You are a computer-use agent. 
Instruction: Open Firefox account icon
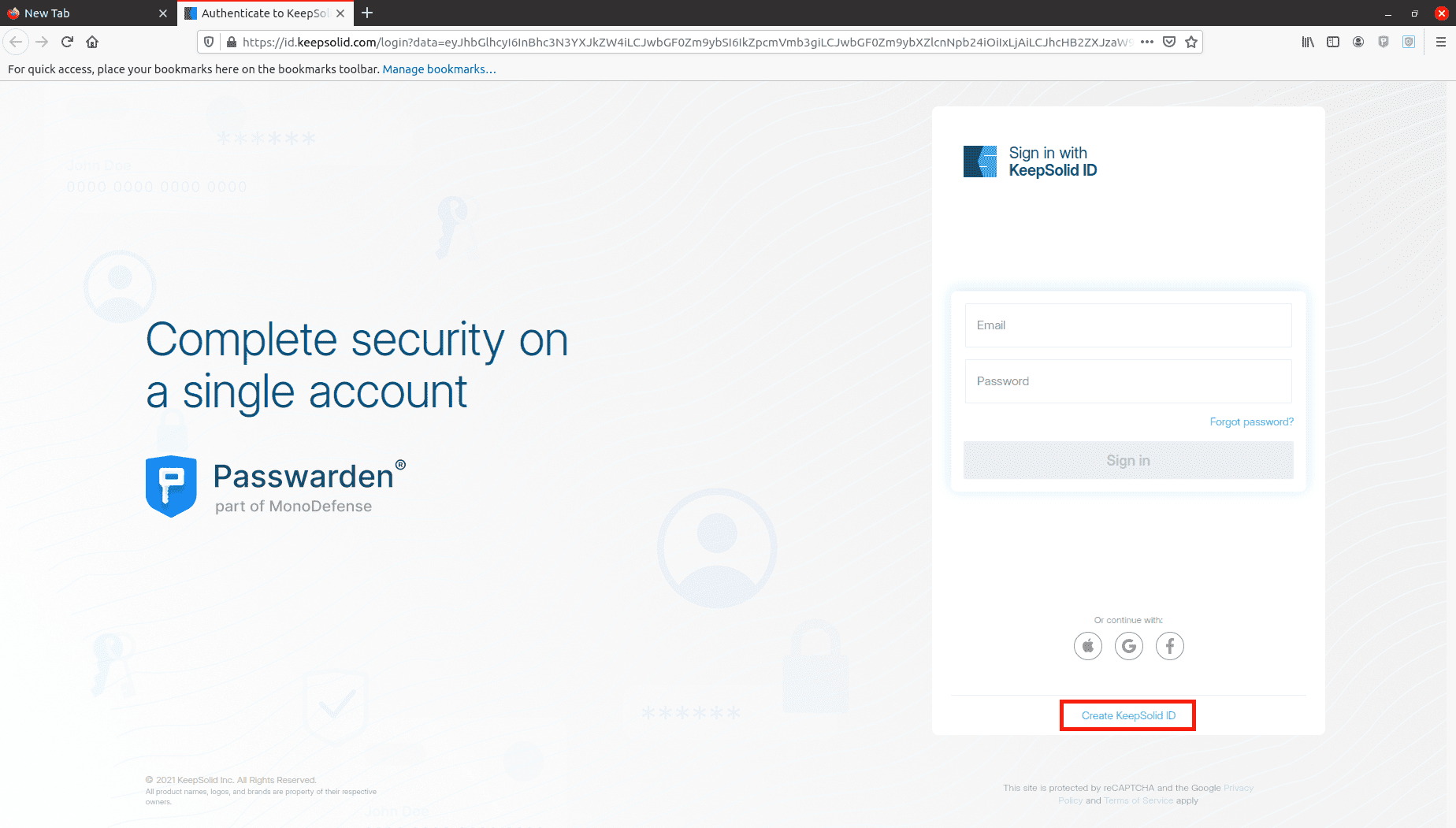pos(1358,42)
